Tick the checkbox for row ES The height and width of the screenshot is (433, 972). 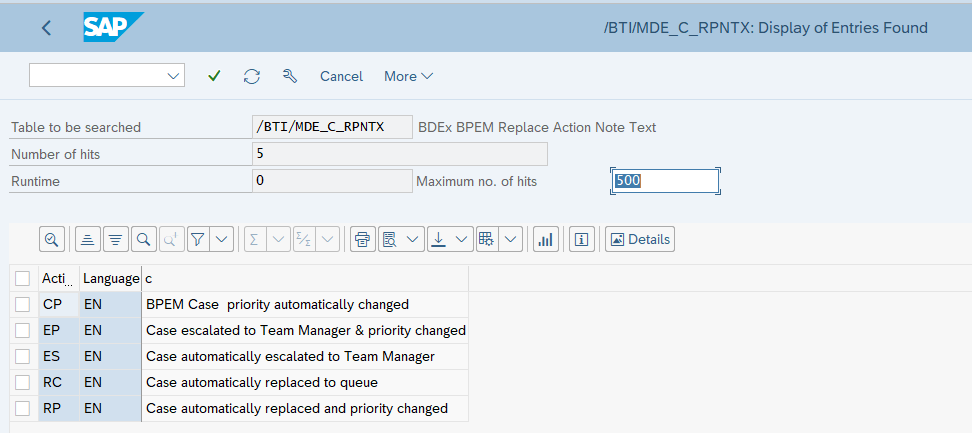point(22,356)
